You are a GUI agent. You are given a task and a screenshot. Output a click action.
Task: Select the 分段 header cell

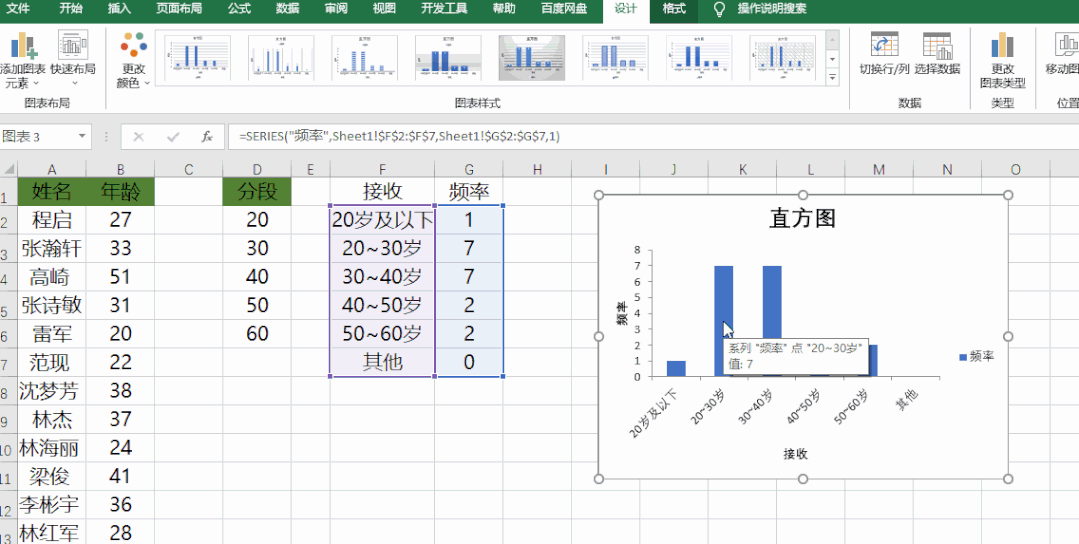tap(257, 191)
